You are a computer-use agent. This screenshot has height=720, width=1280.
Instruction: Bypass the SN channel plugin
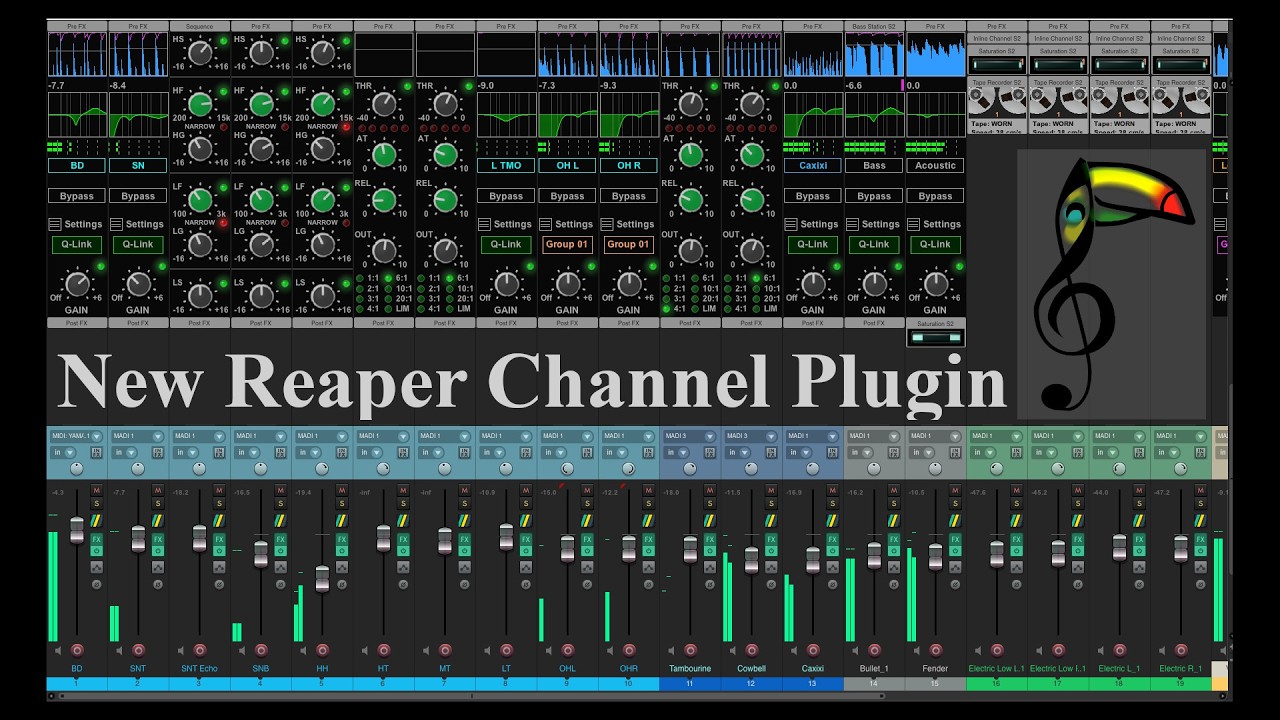(138, 196)
